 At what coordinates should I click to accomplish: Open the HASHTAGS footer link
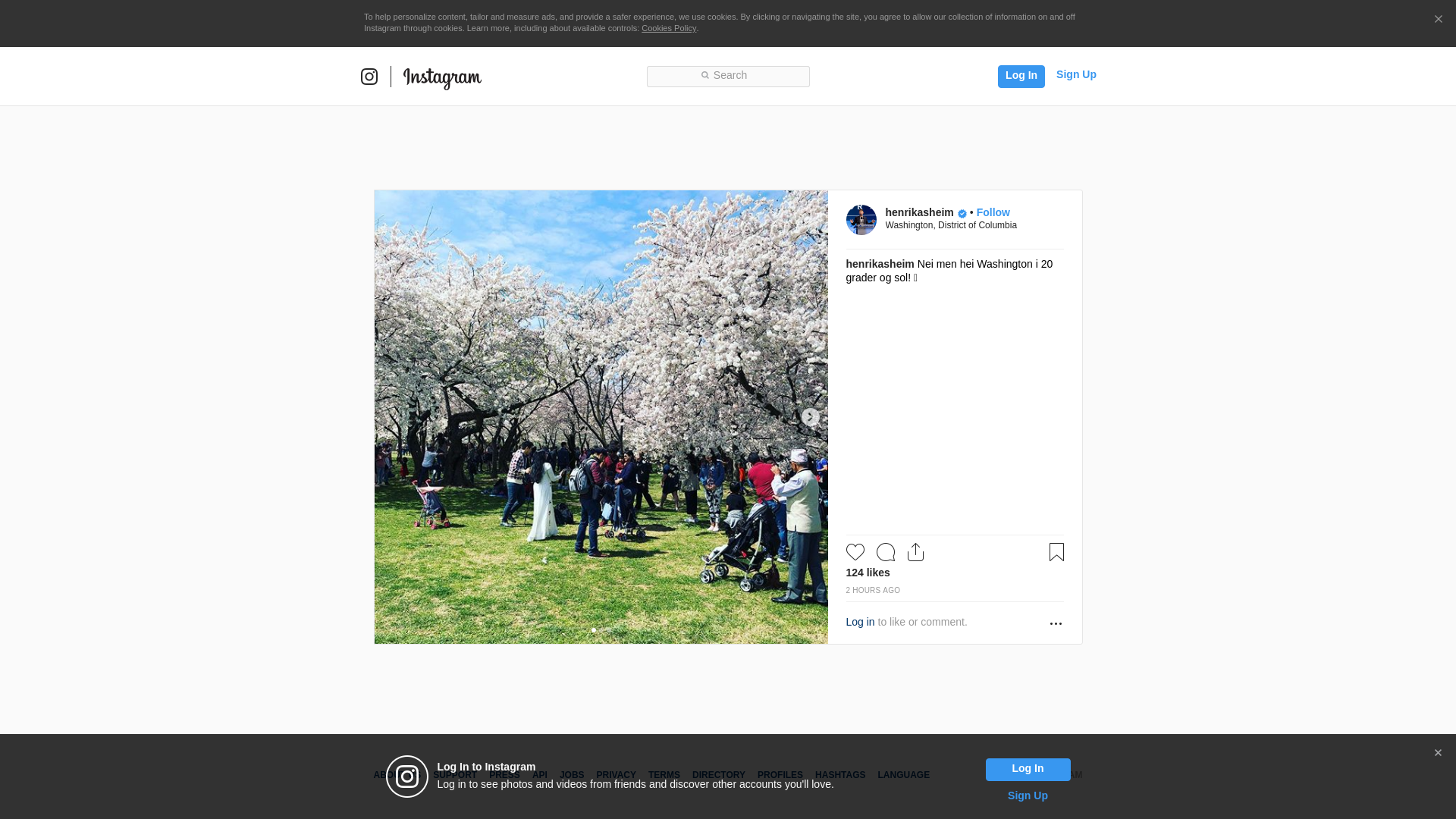tap(839, 775)
